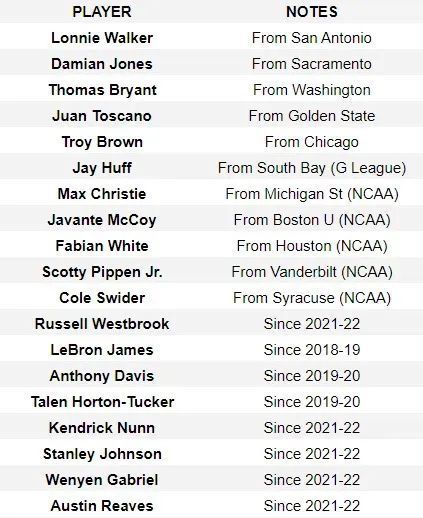This screenshot has height=518, width=423.
Task: Open the Damian Jones player entry
Action: 102,64
